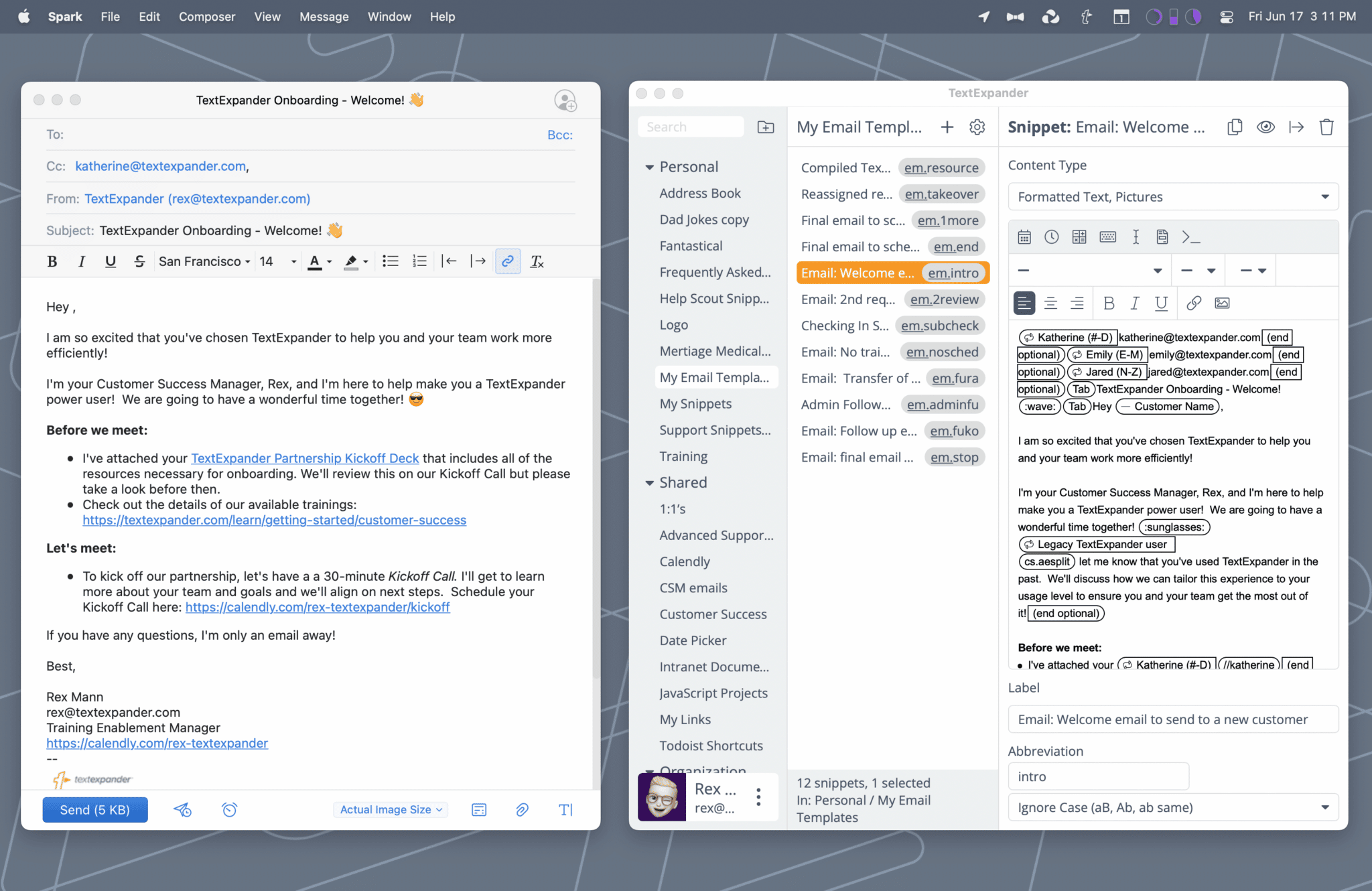This screenshot has width=1372, height=891.
Task: Open the Ignore Case dropdown
Action: pyautogui.click(x=1173, y=807)
